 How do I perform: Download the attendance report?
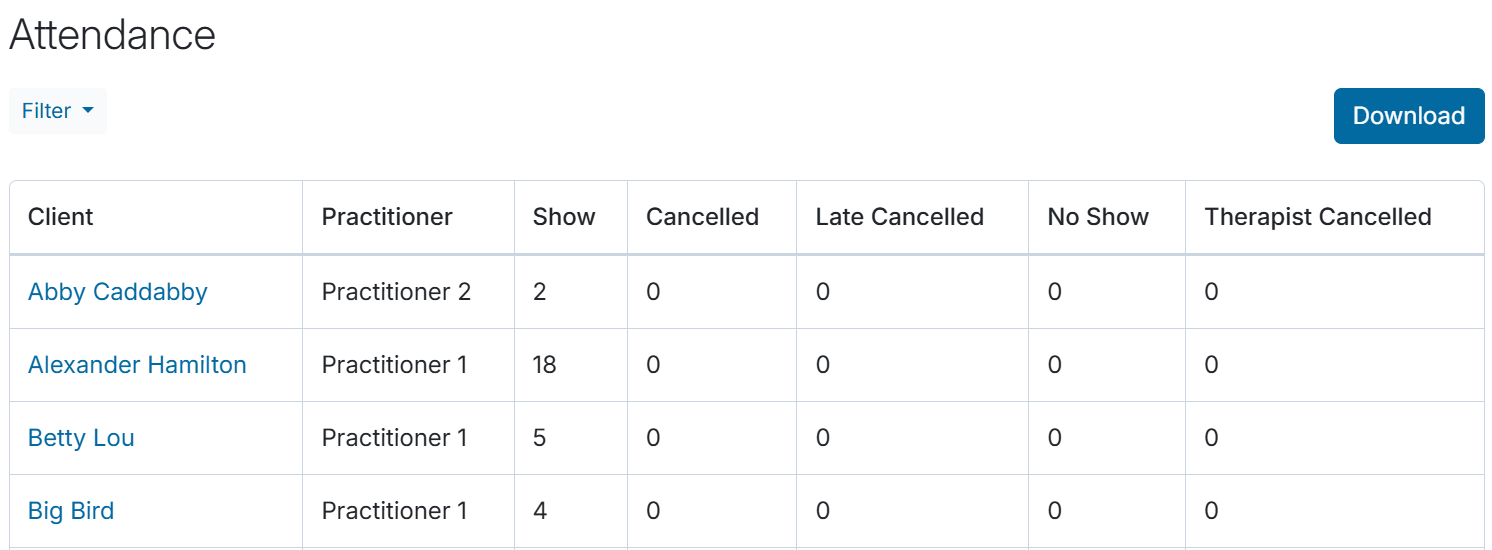coord(1409,116)
